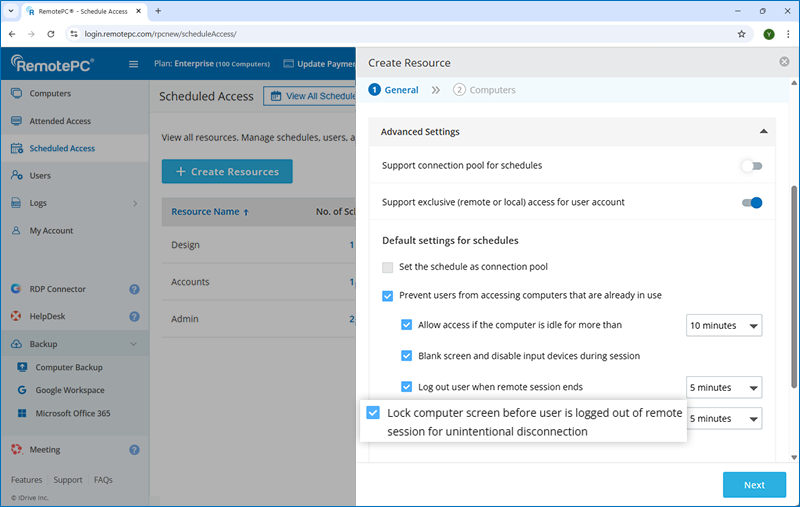Switch to the Computers step tab

(485, 90)
